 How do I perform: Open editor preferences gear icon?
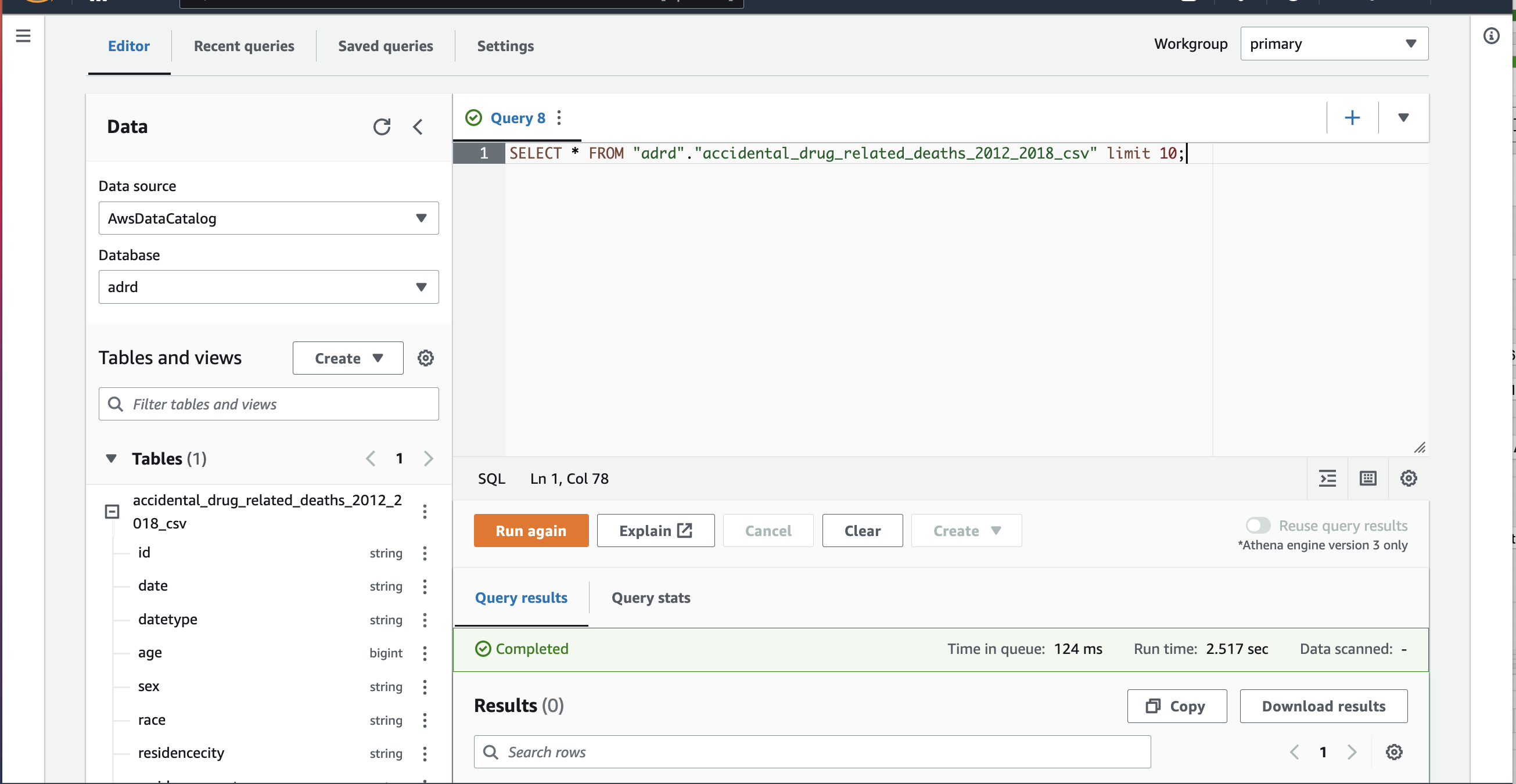pyautogui.click(x=1409, y=478)
